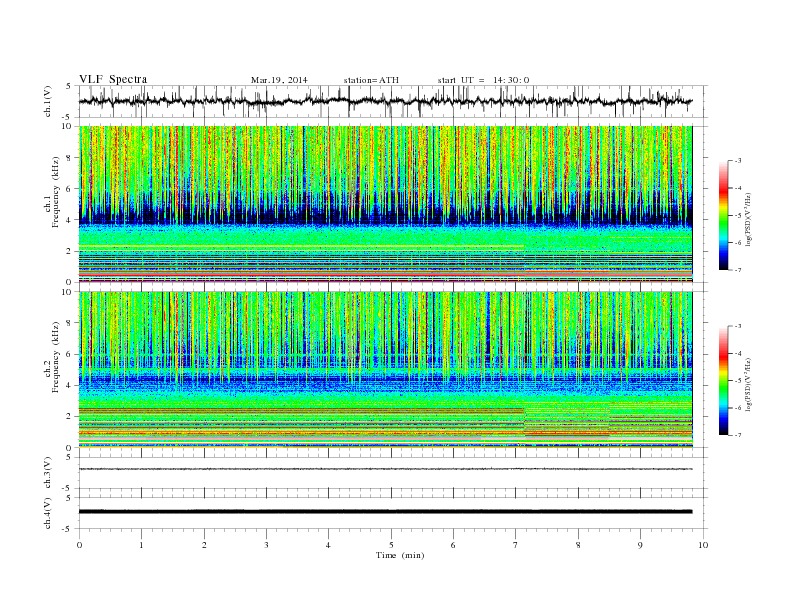Screen dimensions: 792x612
Task: Click the 'VLF Spectra' title text
Action: coord(113,79)
